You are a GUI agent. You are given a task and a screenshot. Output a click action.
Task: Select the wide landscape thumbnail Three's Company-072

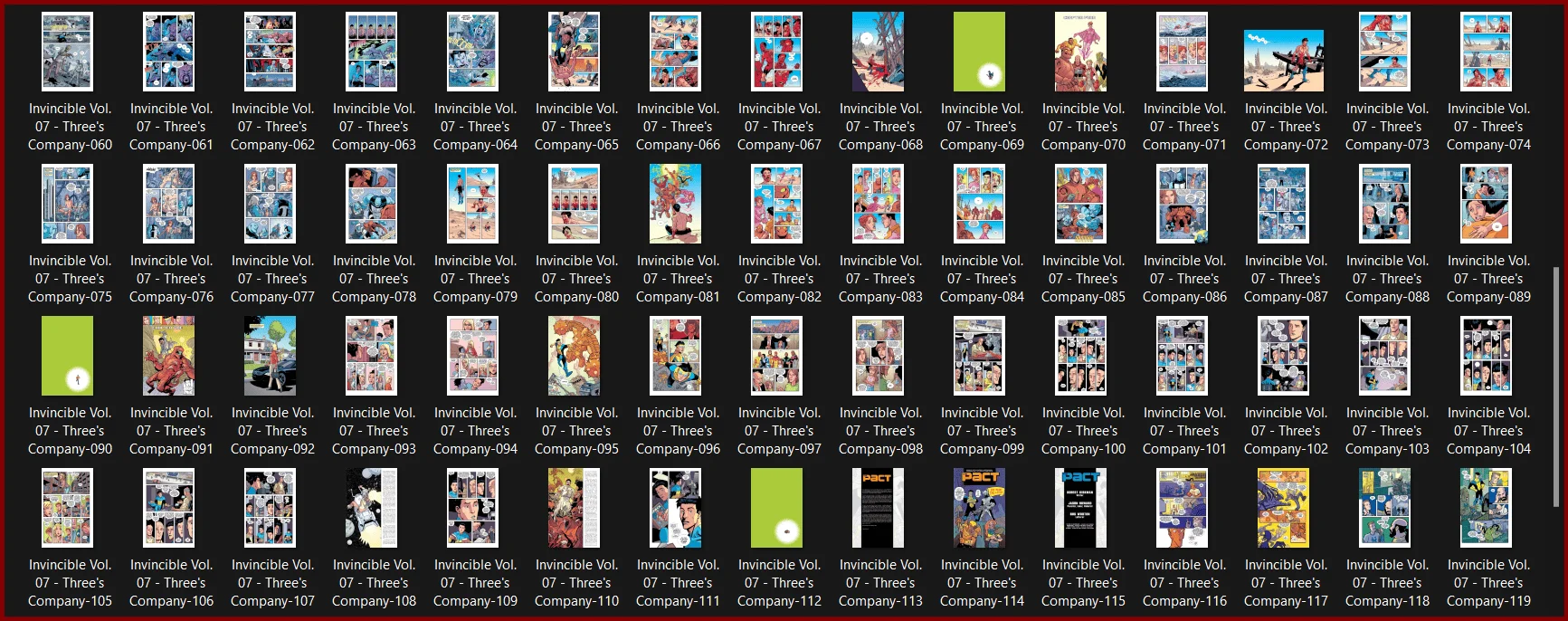coord(1283,61)
